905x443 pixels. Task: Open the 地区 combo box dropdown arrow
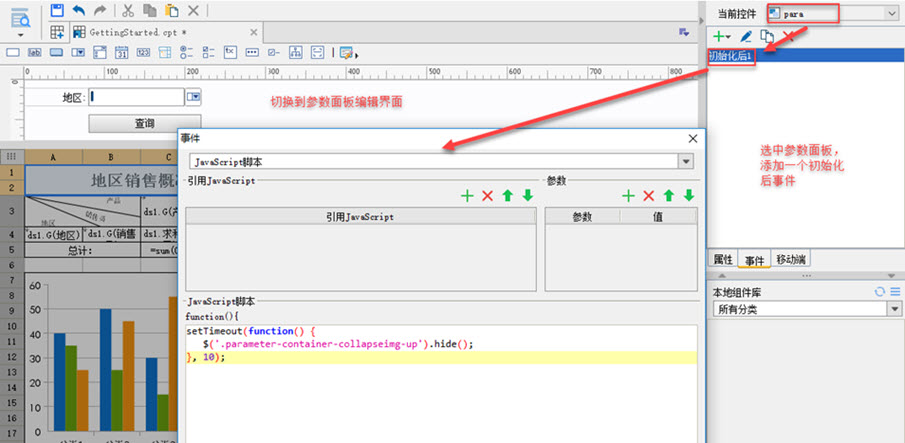pyautogui.click(x=193, y=97)
